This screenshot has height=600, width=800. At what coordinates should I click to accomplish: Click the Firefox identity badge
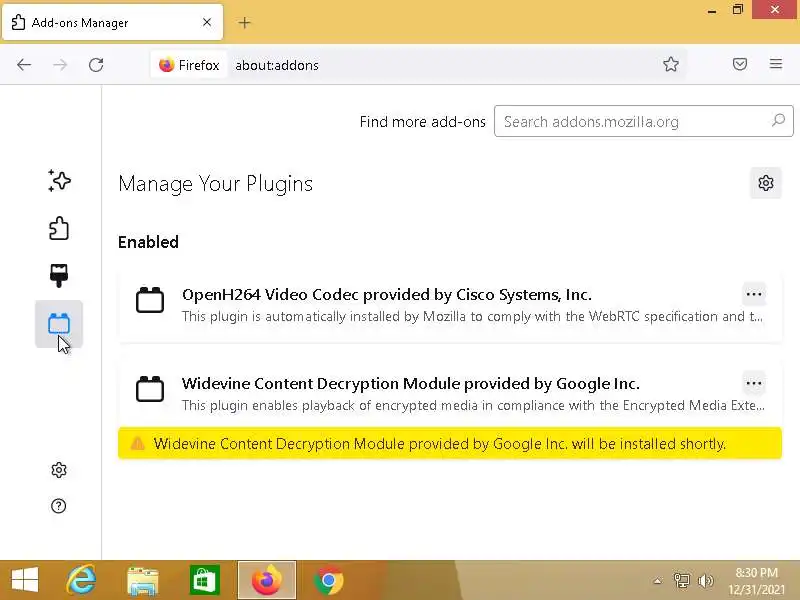(189, 65)
